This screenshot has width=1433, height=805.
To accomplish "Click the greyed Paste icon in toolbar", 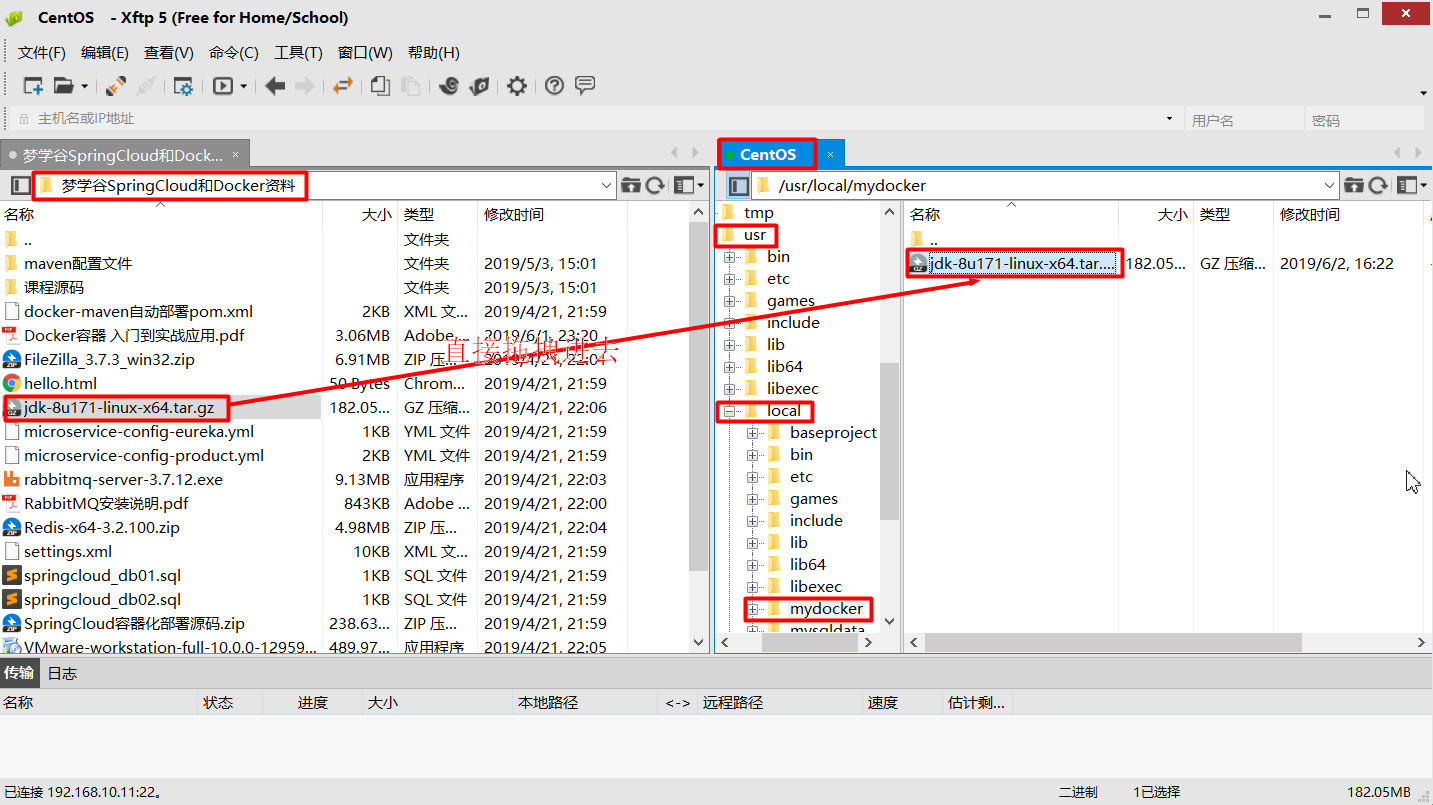I will 410,86.
